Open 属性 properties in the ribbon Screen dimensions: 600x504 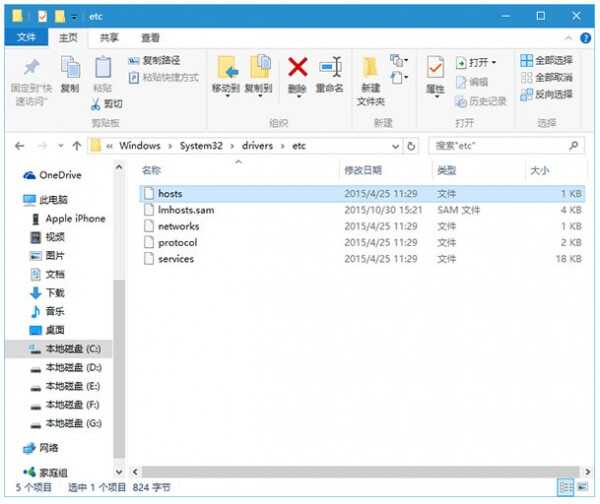(x=435, y=67)
